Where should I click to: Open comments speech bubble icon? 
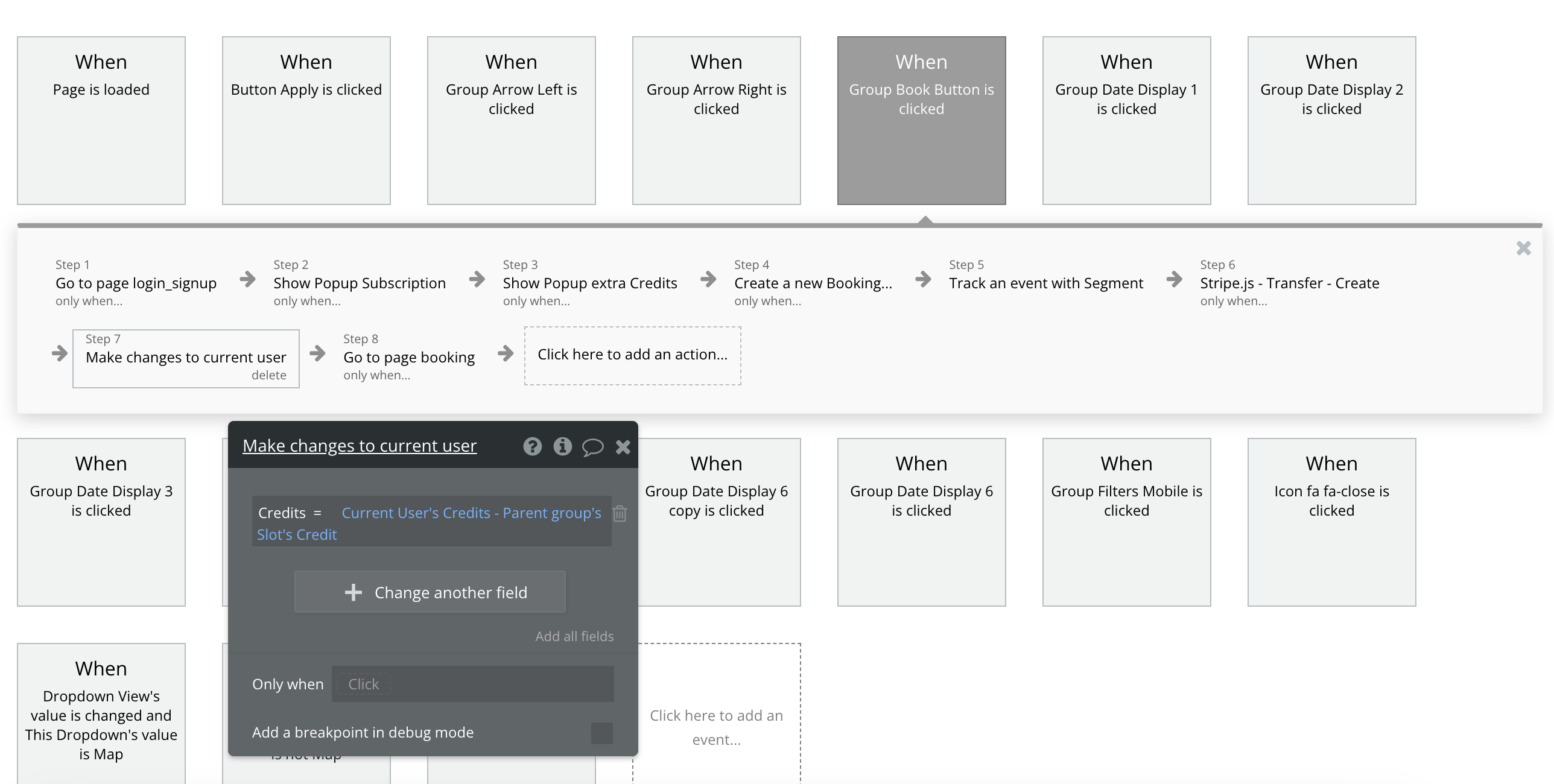[x=592, y=447]
